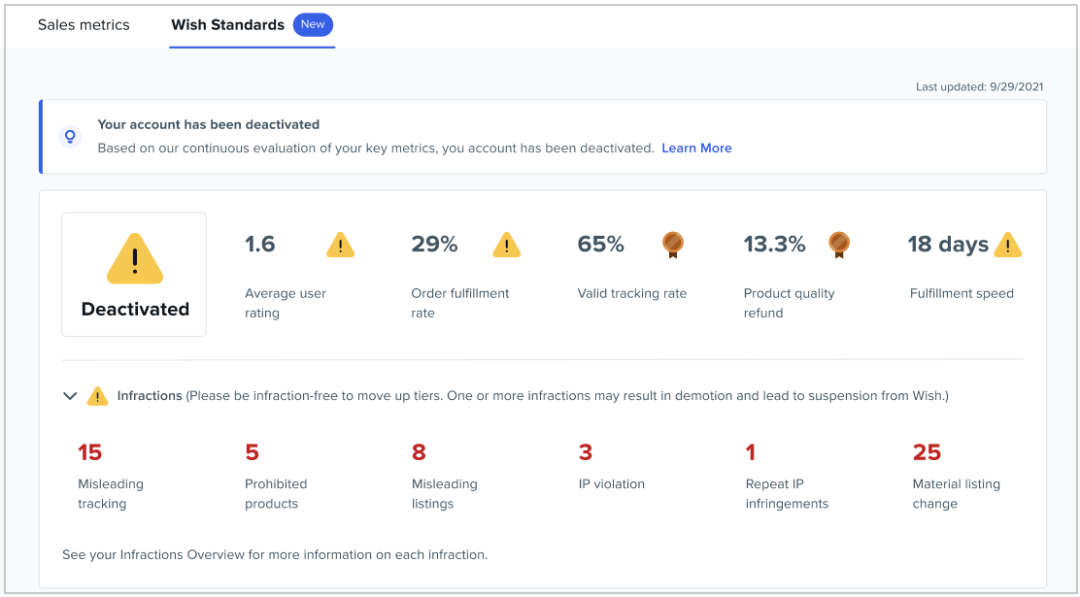The height and width of the screenshot is (597, 1080).
Task: Click the 5 Prohibited products count
Action: [252, 453]
